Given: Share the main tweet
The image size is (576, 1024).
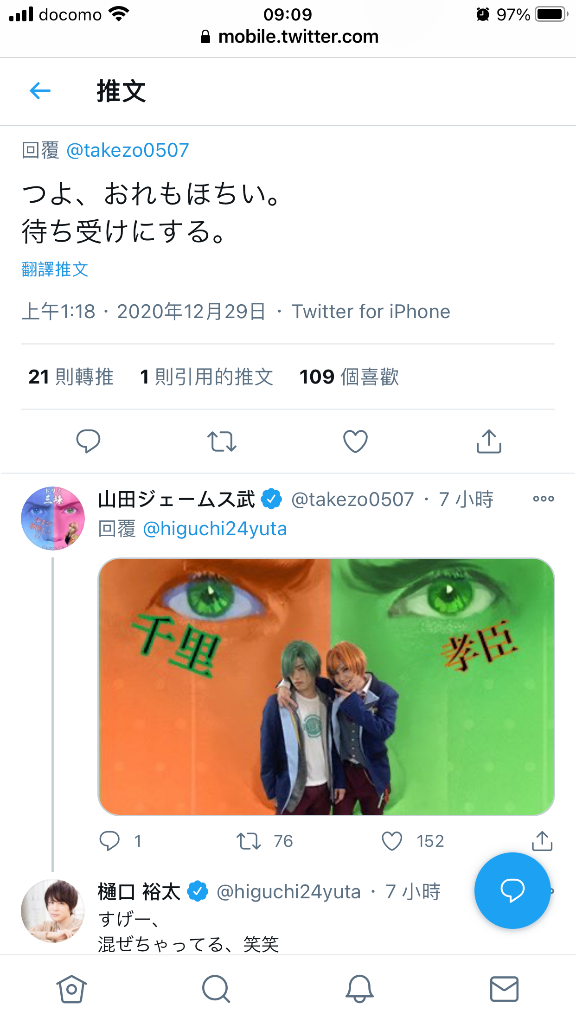Looking at the screenshot, I should tap(488, 441).
